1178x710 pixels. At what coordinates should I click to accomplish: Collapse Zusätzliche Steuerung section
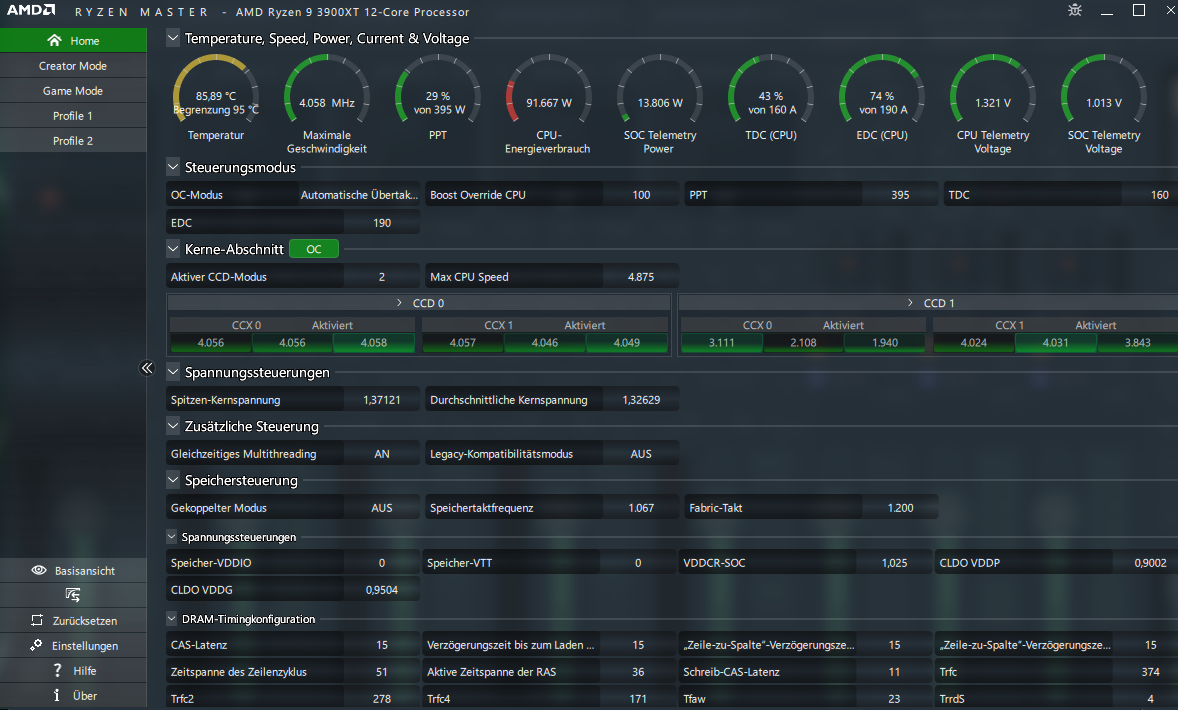point(173,426)
